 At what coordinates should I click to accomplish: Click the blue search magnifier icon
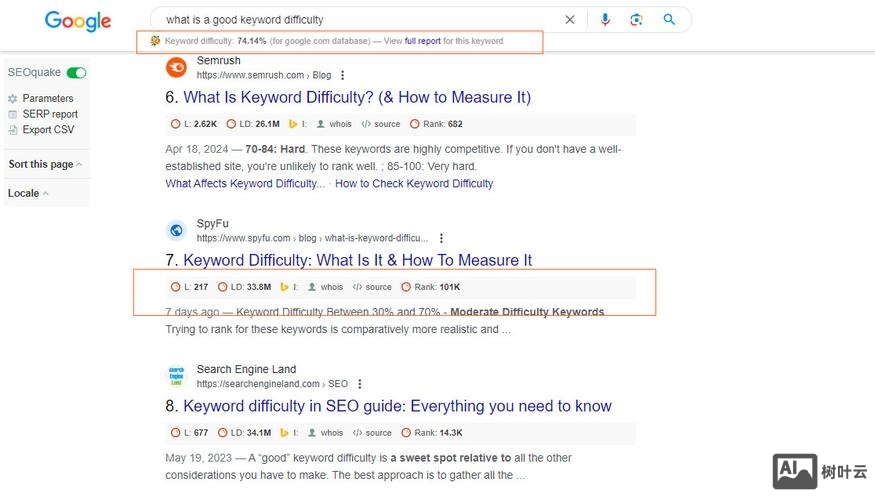669,19
